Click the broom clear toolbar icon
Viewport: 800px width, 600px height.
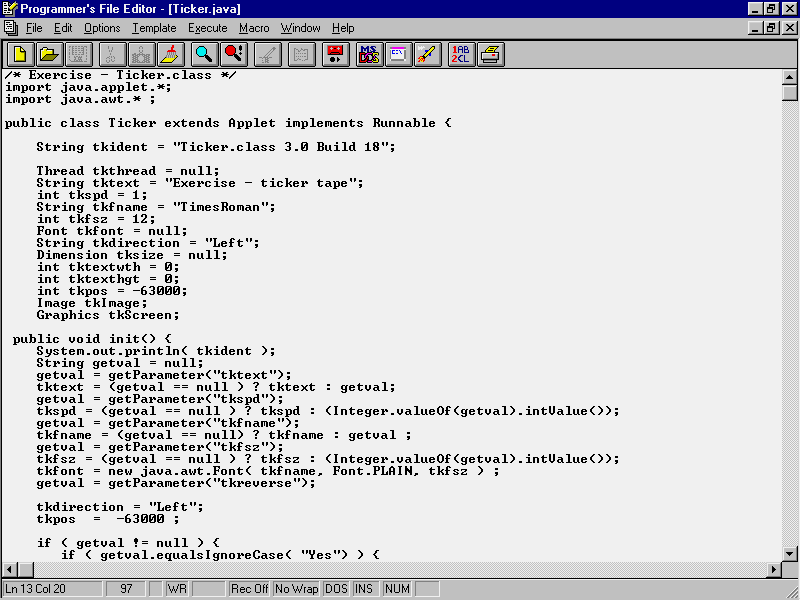[172, 54]
